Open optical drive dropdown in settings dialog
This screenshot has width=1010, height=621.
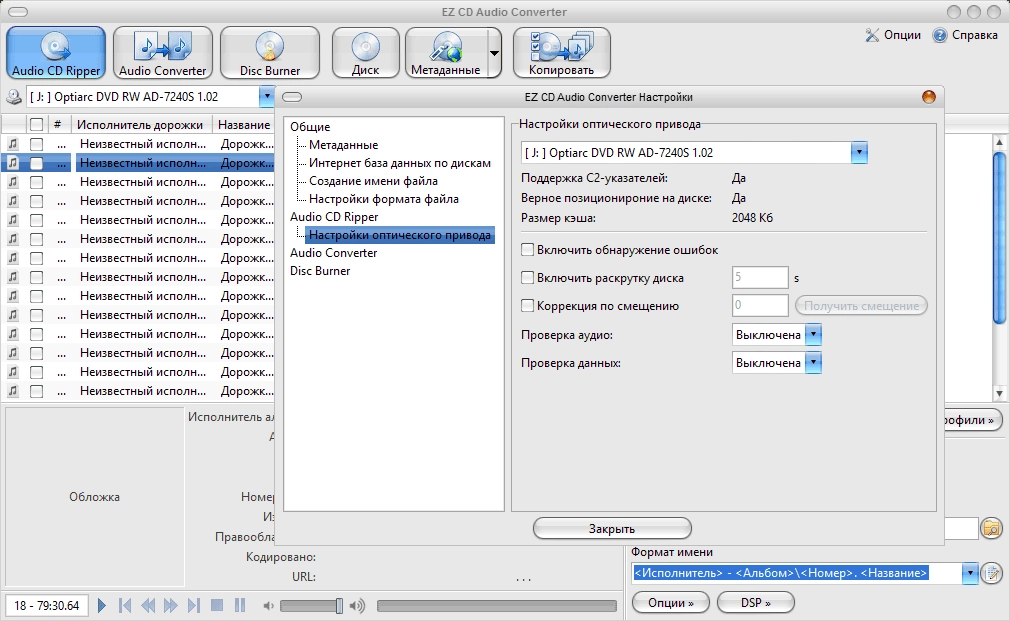point(859,153)
